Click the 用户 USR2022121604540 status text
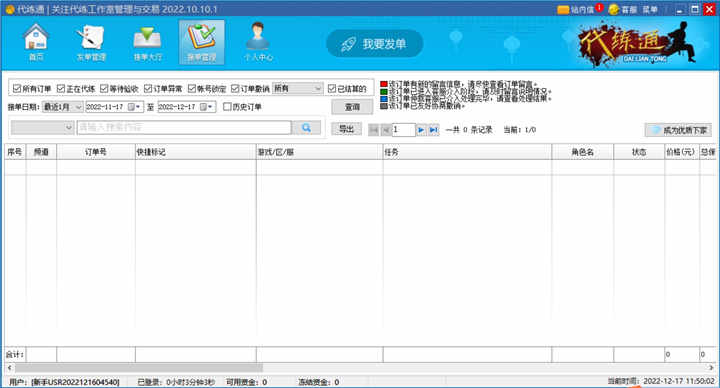720x388 pixels. [64, 382]
